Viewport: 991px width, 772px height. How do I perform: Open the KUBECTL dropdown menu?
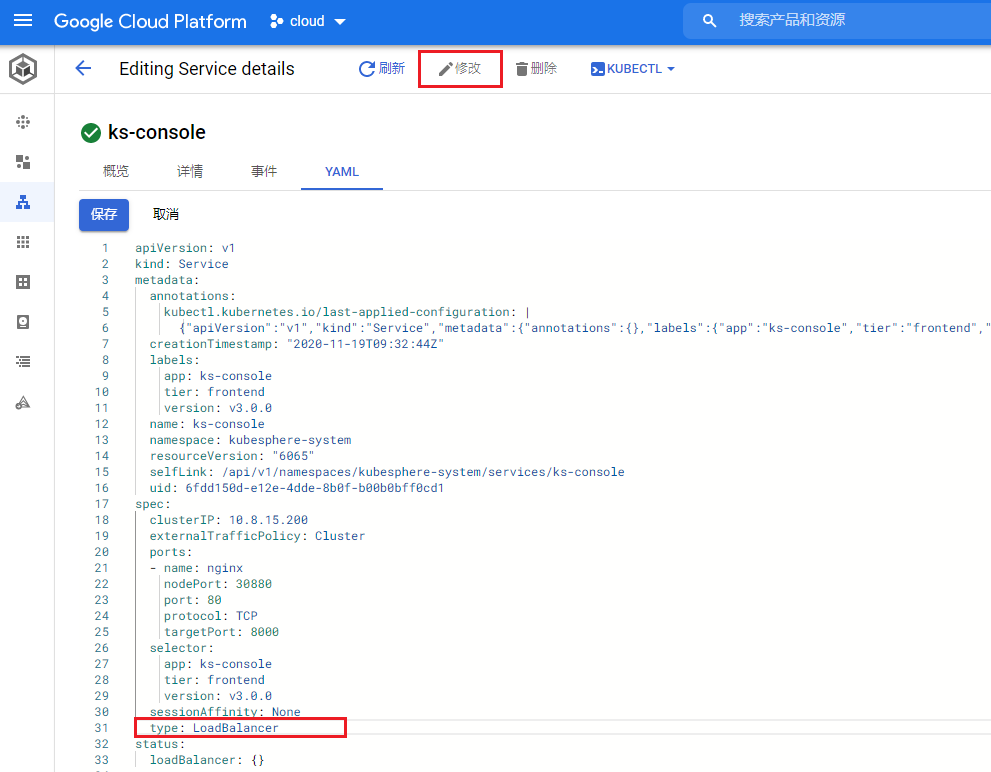pos(633,68)
